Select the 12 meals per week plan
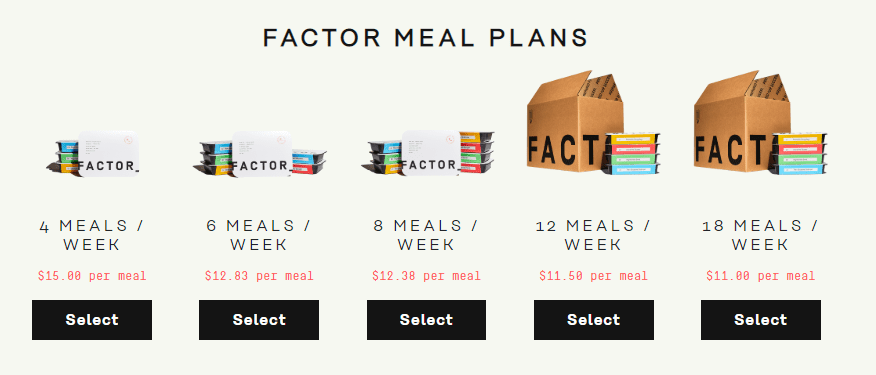 click(593, 320)
